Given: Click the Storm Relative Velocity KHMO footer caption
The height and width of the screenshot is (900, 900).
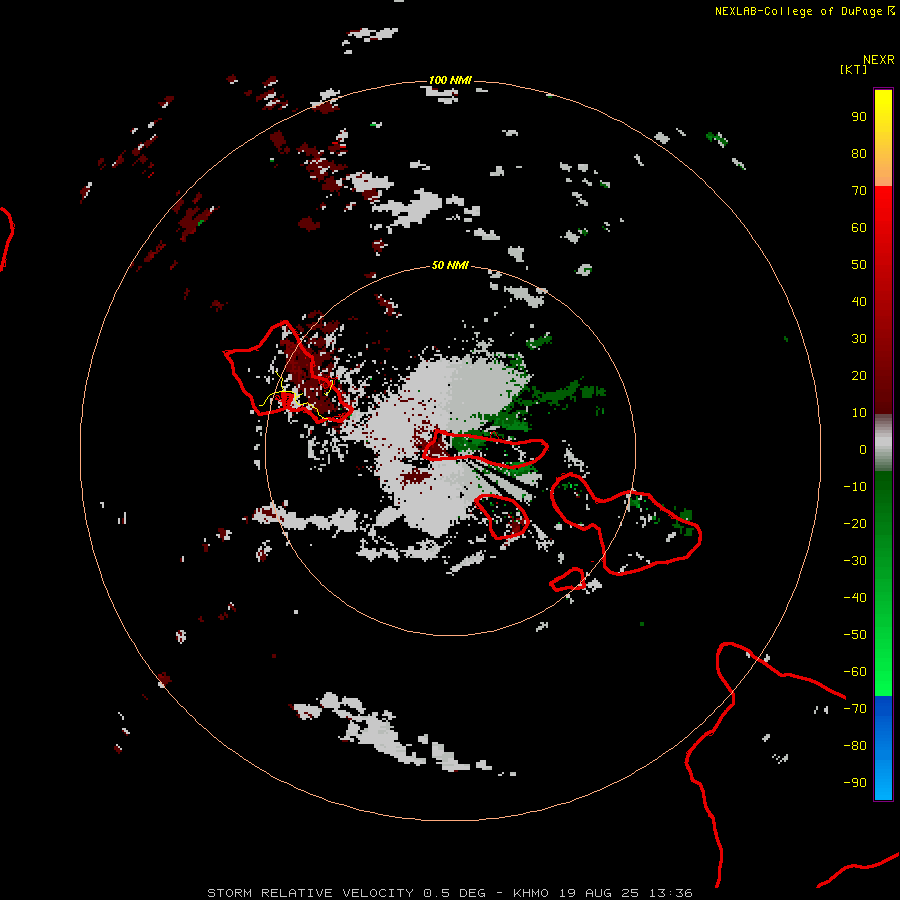Looking at the screenshot, I should pyautogui.click(x=450, y=893).
